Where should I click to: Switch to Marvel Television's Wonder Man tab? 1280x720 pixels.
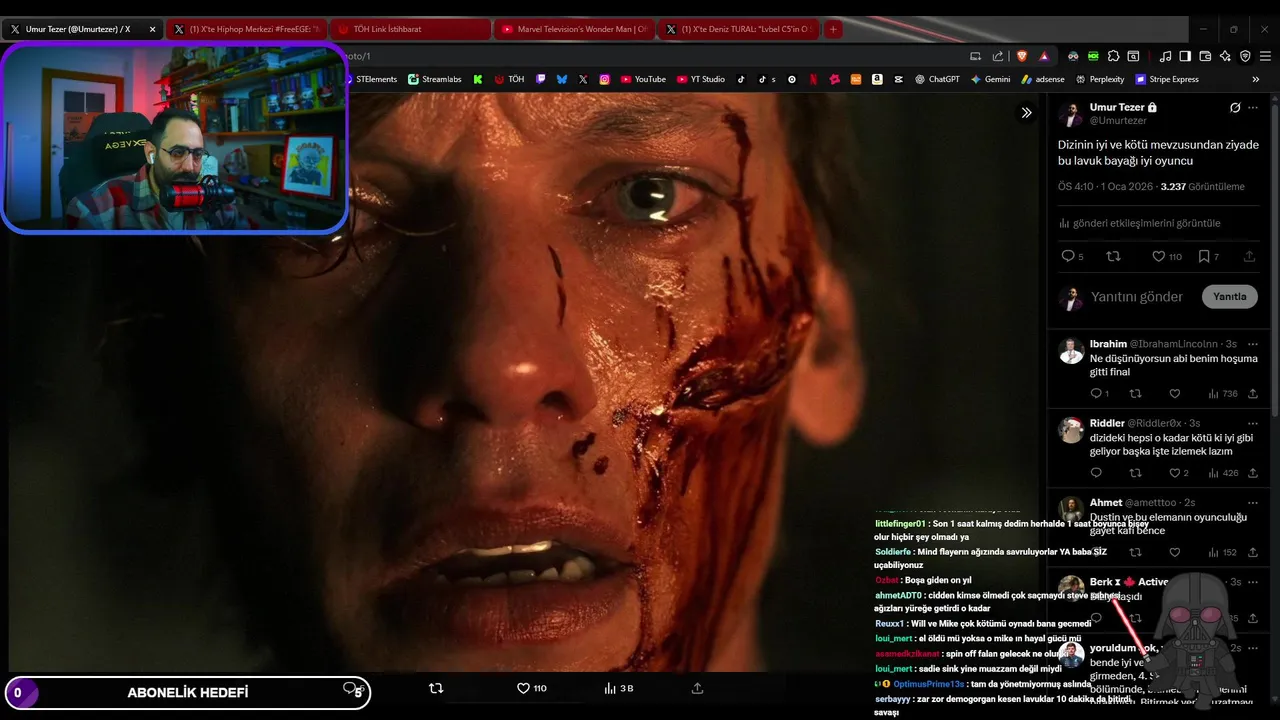pos(574,29)
